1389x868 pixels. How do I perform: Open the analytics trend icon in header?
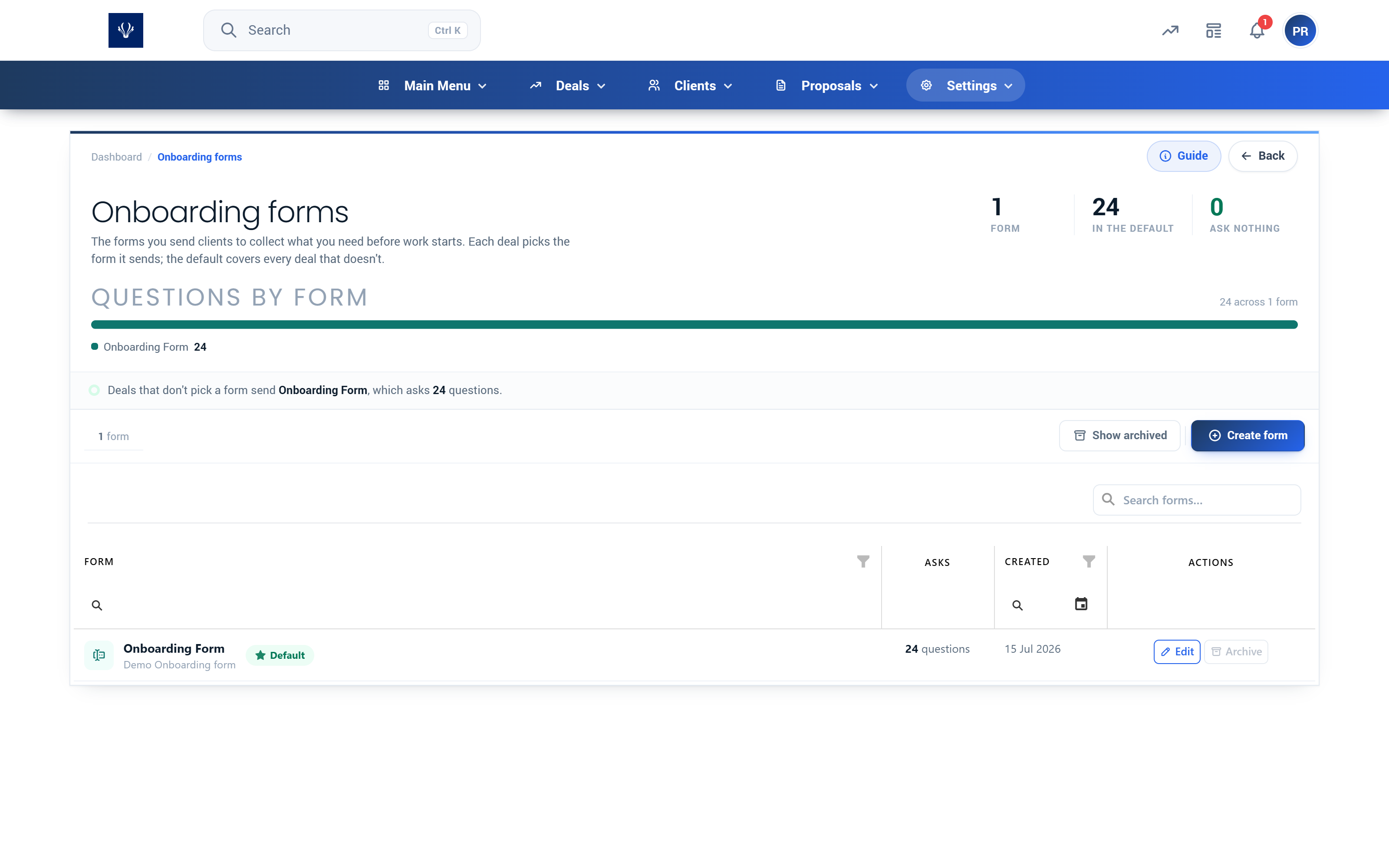click(1170, 30)
